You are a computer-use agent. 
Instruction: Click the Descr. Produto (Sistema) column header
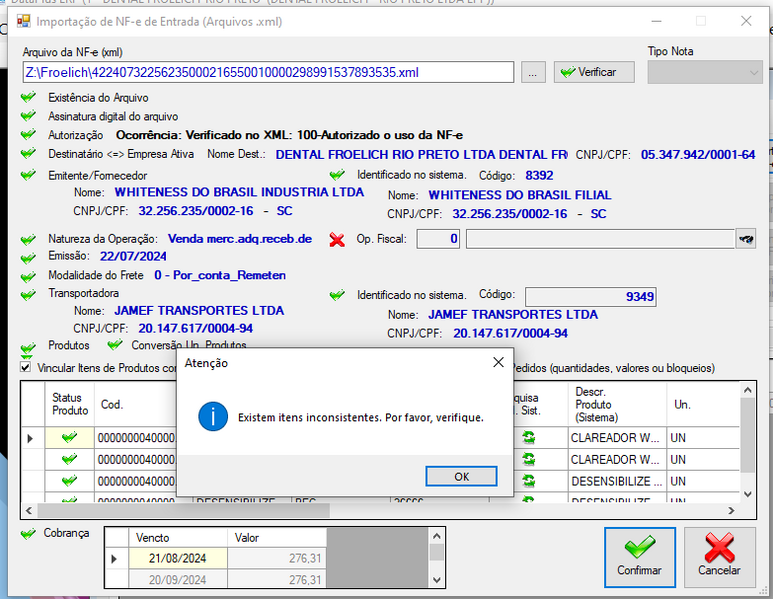click(617, 404)
